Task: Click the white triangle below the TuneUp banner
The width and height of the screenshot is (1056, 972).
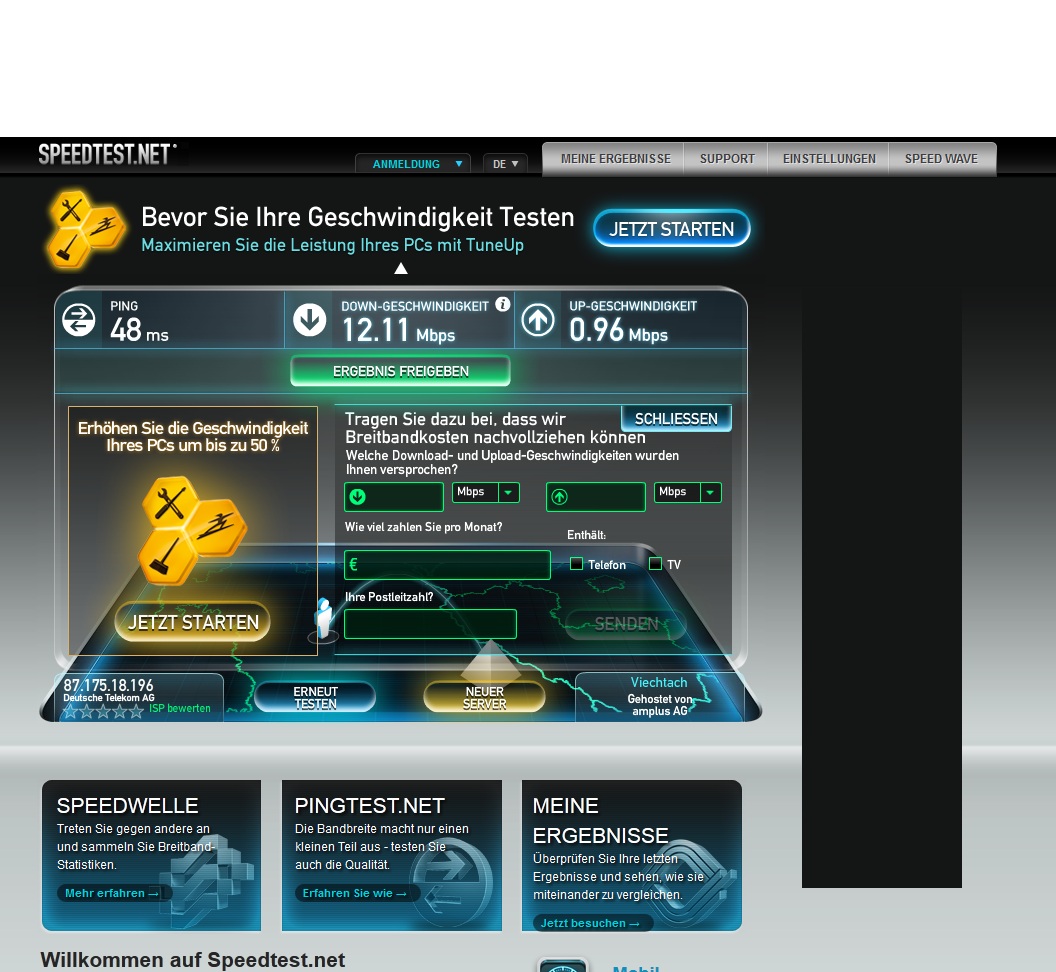Action: 401,268
